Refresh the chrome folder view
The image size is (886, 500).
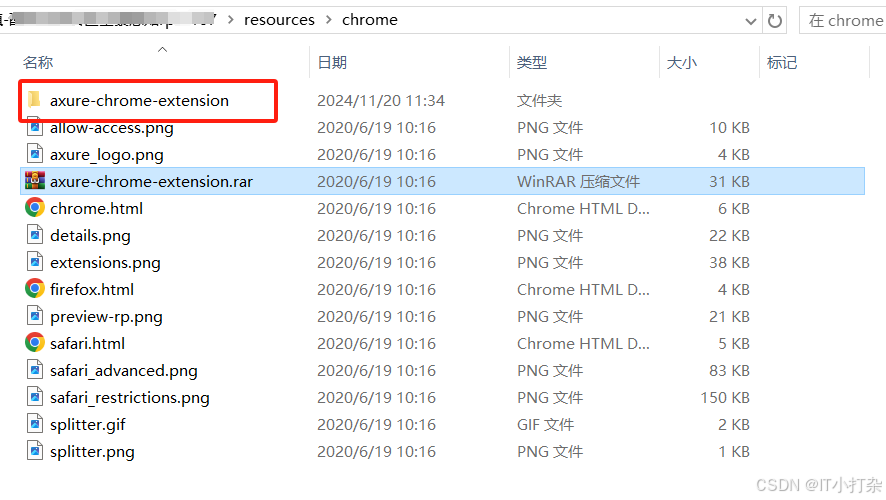coord(775,21)
